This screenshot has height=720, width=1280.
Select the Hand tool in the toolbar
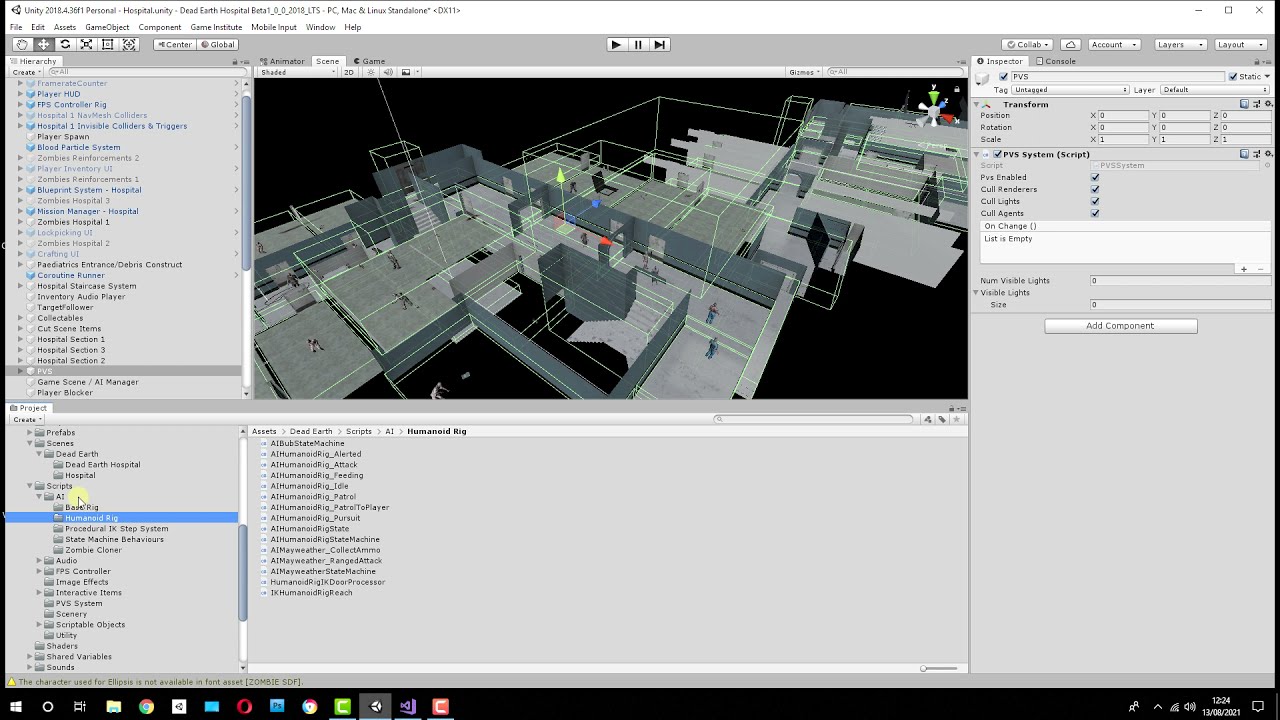22,44
